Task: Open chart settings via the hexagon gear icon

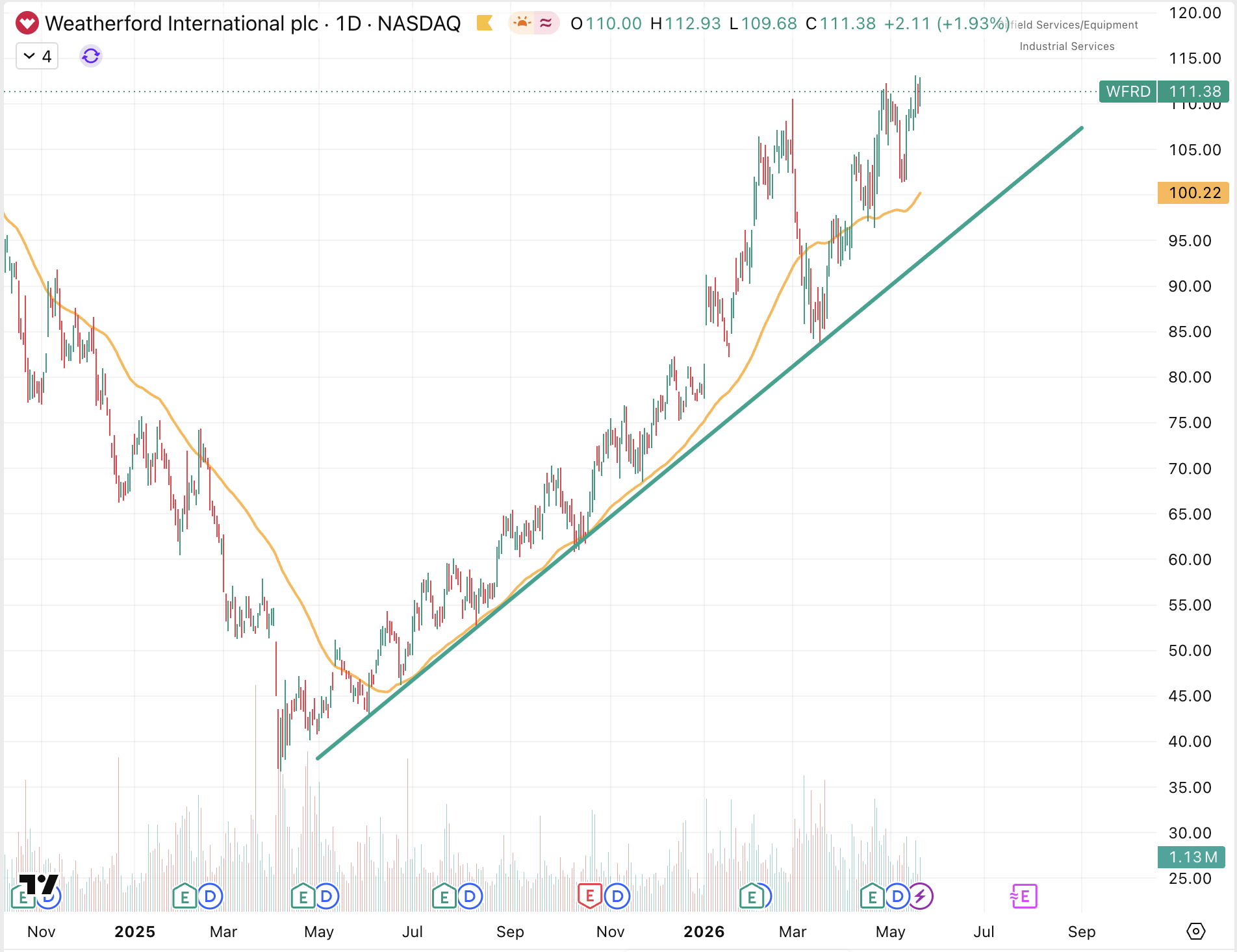Action: (1195, 931)
